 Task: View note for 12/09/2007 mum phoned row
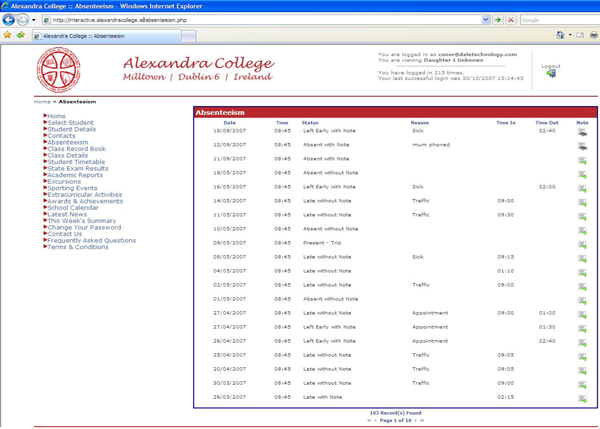pyautogui.click(x=582, y=146)
